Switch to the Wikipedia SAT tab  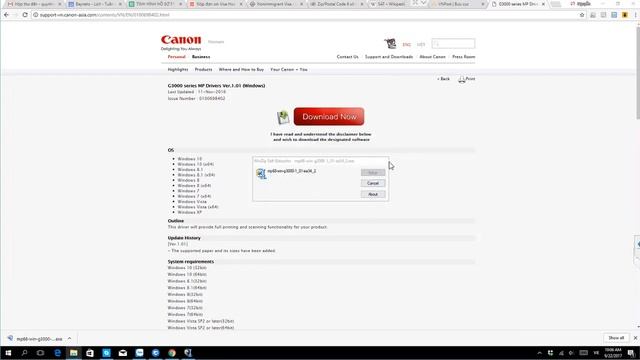(391, 4)
